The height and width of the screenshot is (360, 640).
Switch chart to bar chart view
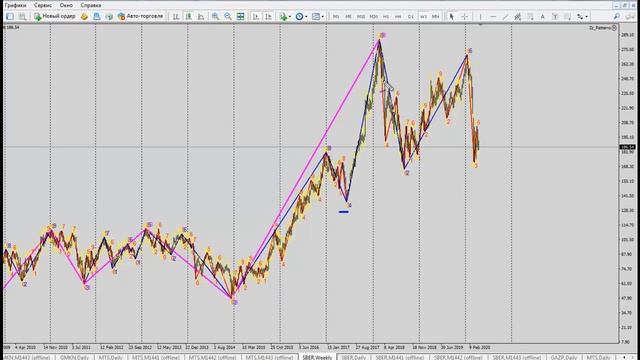pyautogui.click(x=176, y=16)
